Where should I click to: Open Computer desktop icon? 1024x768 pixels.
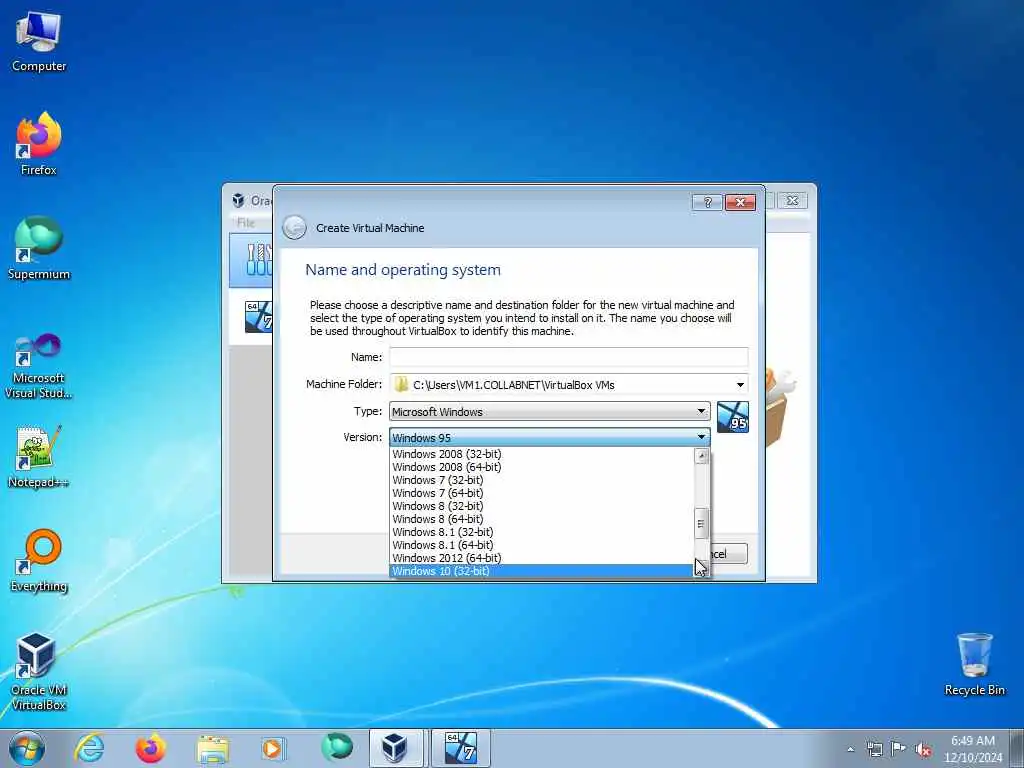[39, 42]
